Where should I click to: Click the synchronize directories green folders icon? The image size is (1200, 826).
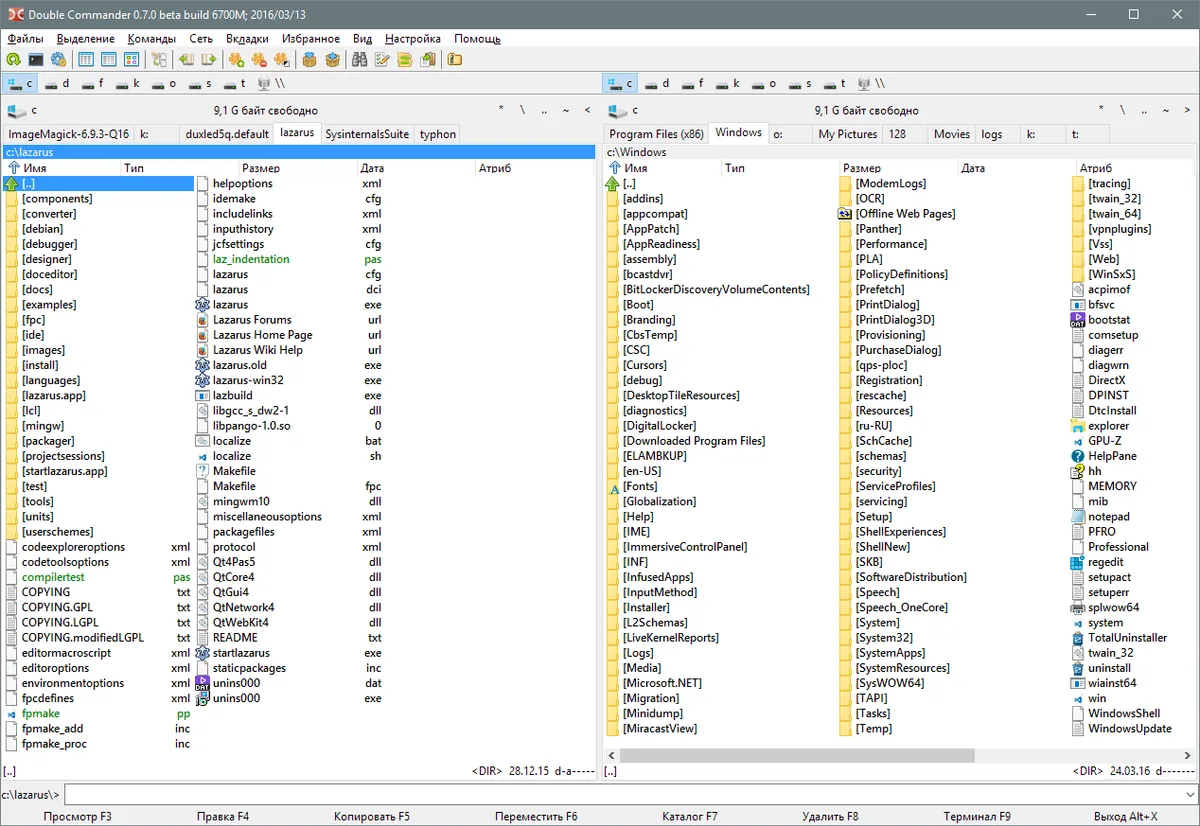coord(404,60)
